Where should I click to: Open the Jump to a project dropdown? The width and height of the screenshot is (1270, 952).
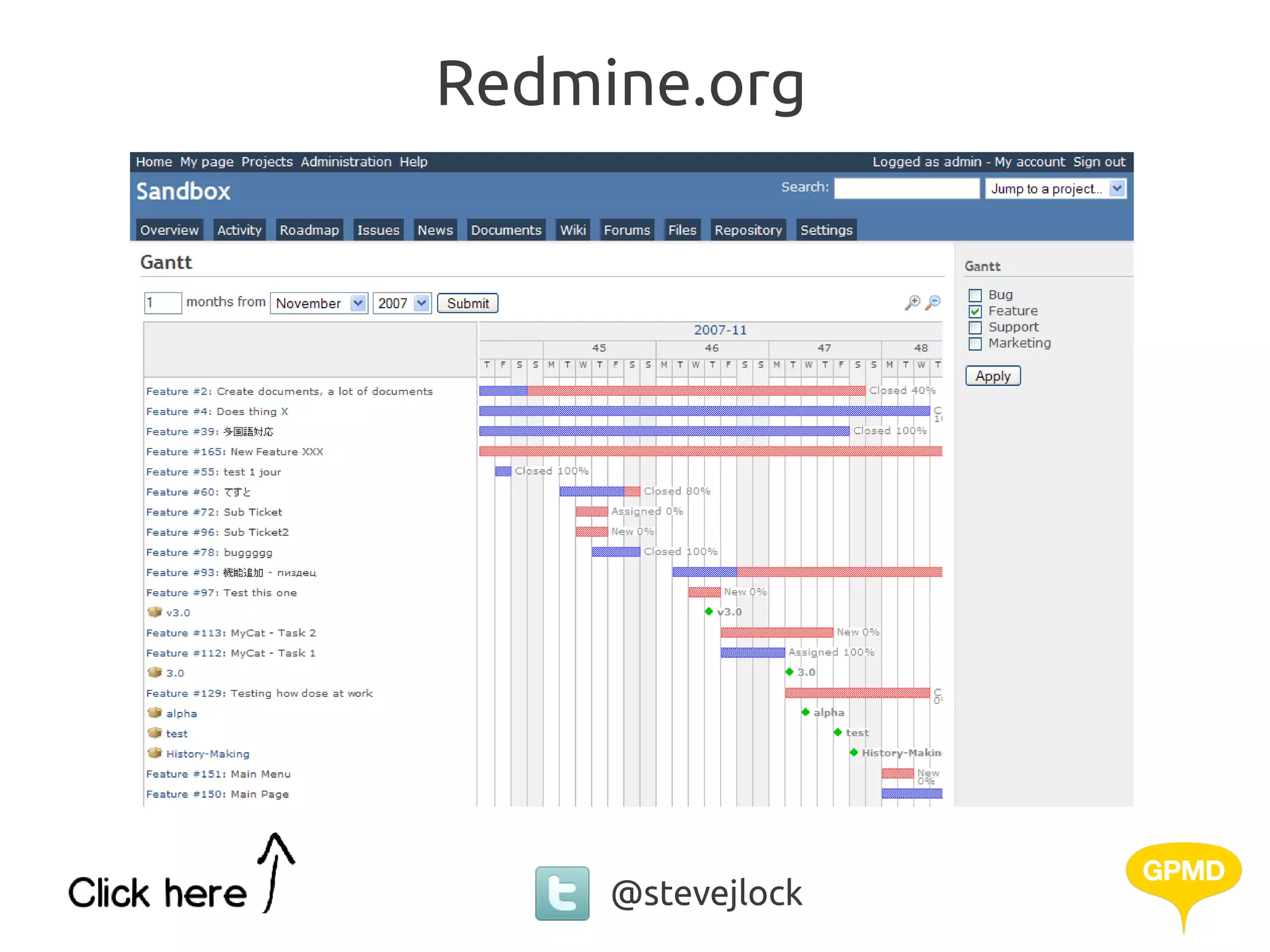pos(1055,189)
